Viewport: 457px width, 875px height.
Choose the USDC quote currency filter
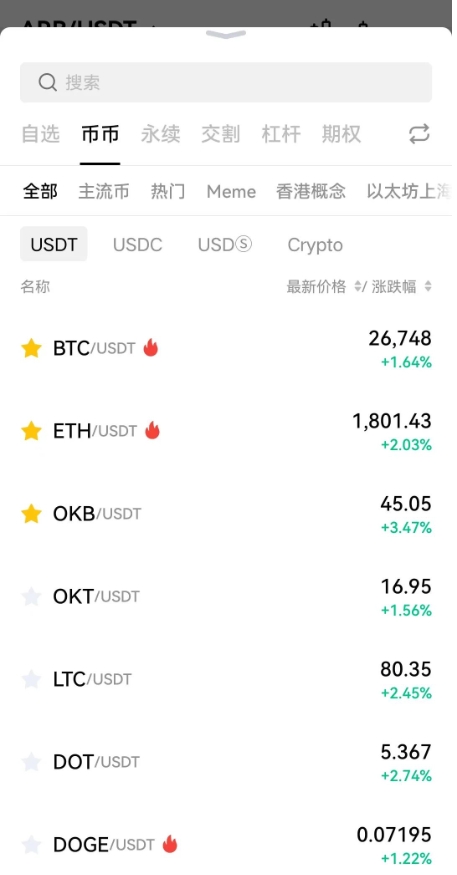[137, 244]
